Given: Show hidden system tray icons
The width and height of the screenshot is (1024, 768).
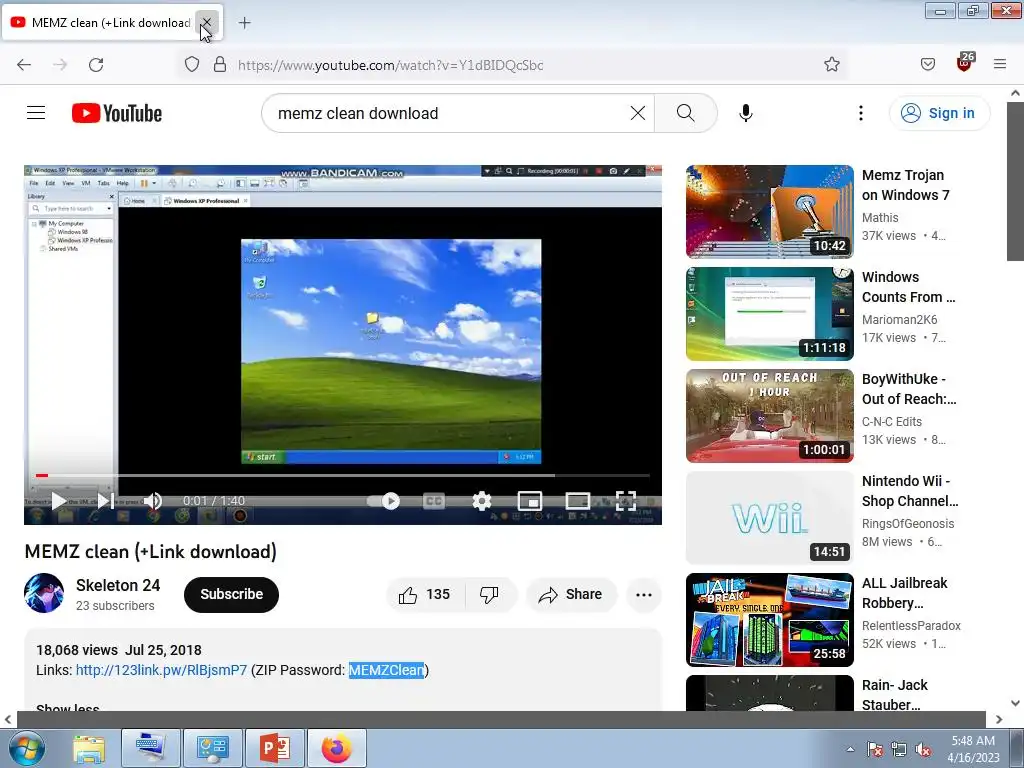Looking at the screenshot, I should point(850,749).
